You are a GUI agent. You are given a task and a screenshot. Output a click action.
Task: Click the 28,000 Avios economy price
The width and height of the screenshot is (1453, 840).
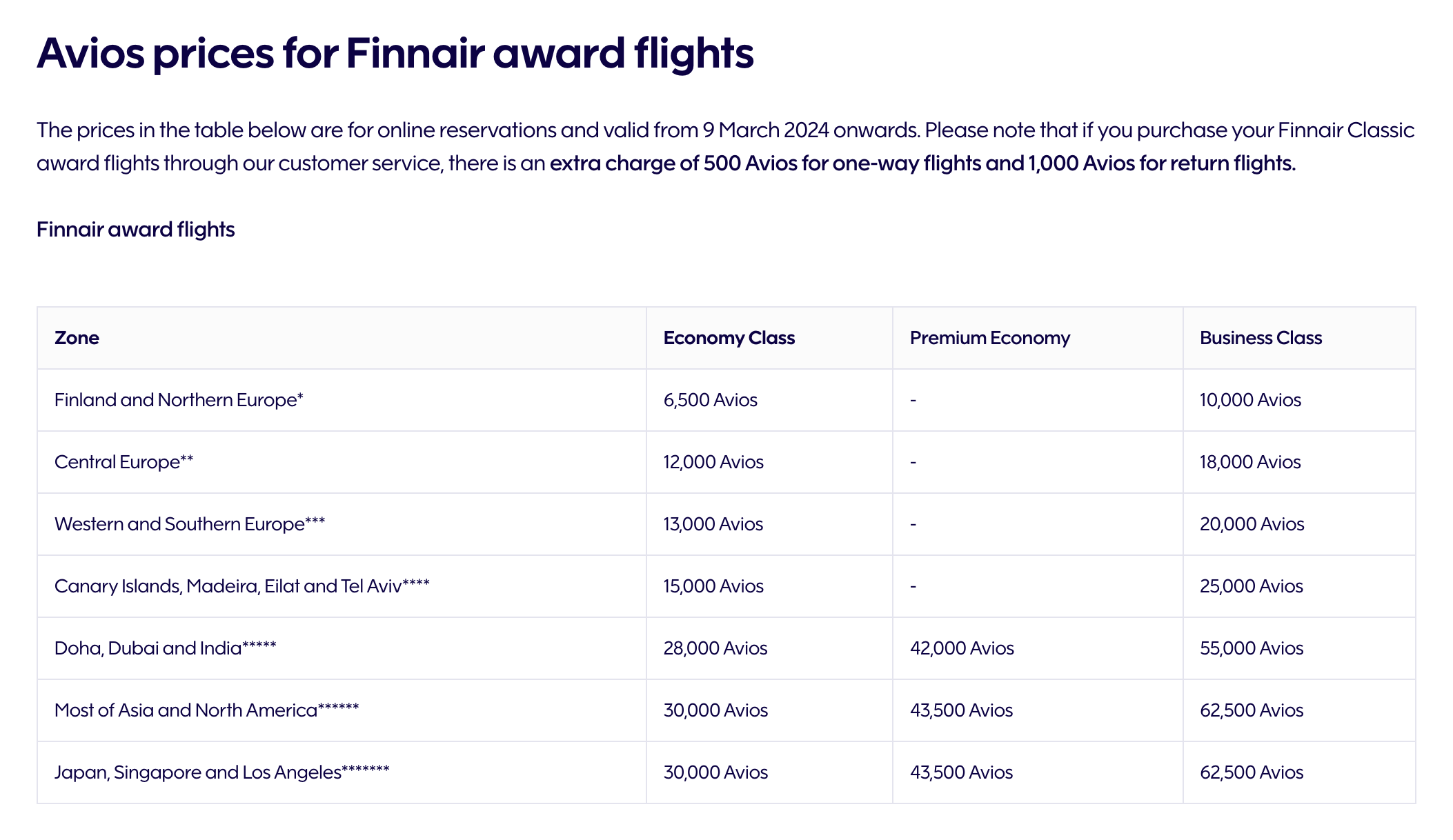coord(715,648)
